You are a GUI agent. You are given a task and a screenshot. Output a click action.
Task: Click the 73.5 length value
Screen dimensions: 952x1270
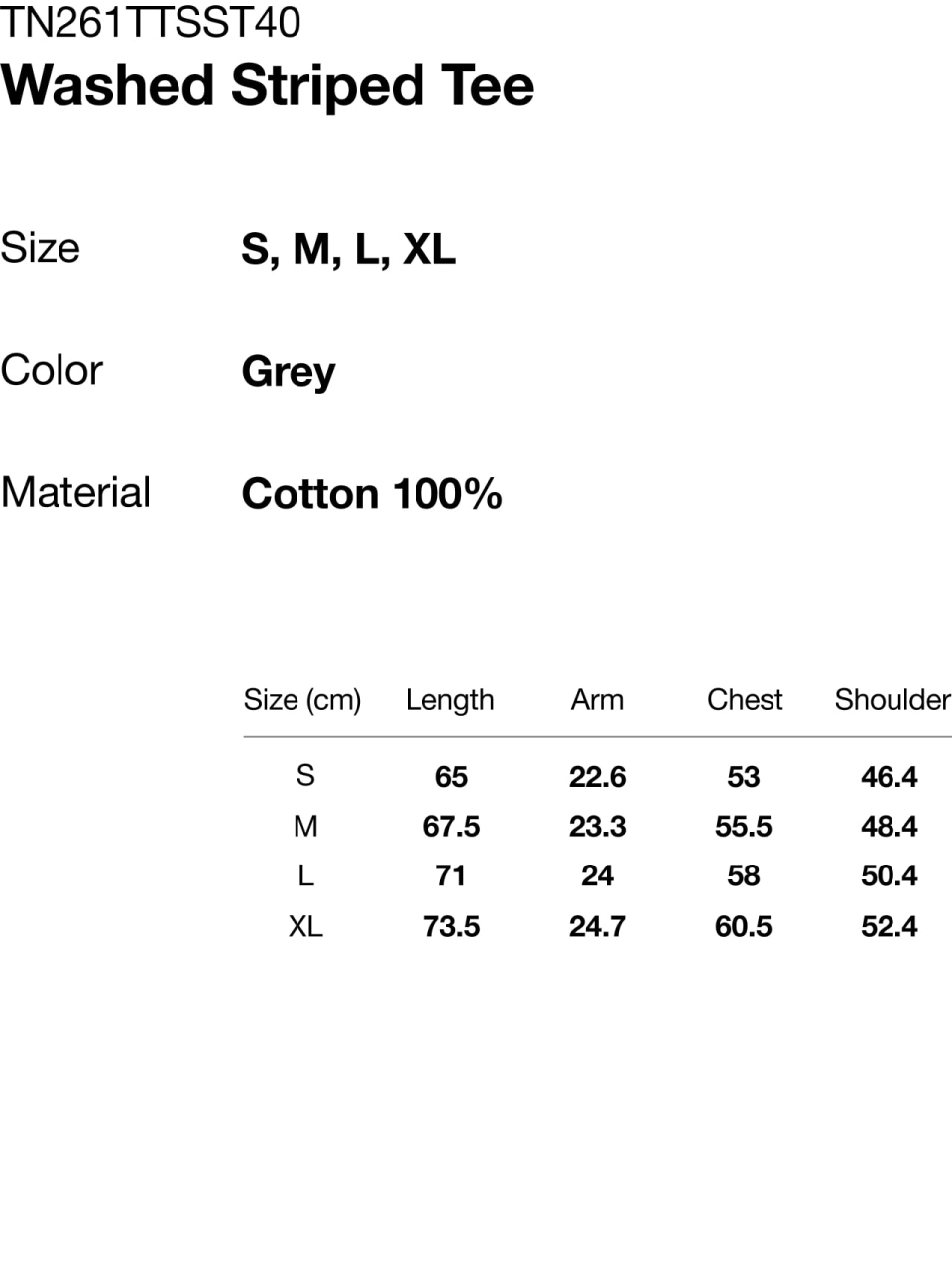click(x=451, y=927)
